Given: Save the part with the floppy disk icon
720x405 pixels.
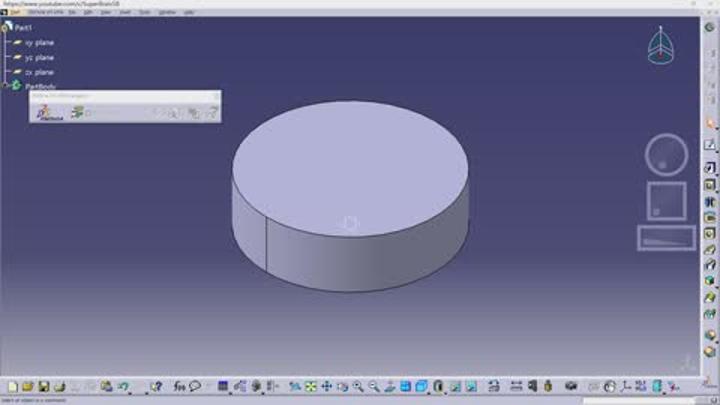Looking at the screenshot, I should (x=44, y=387).
